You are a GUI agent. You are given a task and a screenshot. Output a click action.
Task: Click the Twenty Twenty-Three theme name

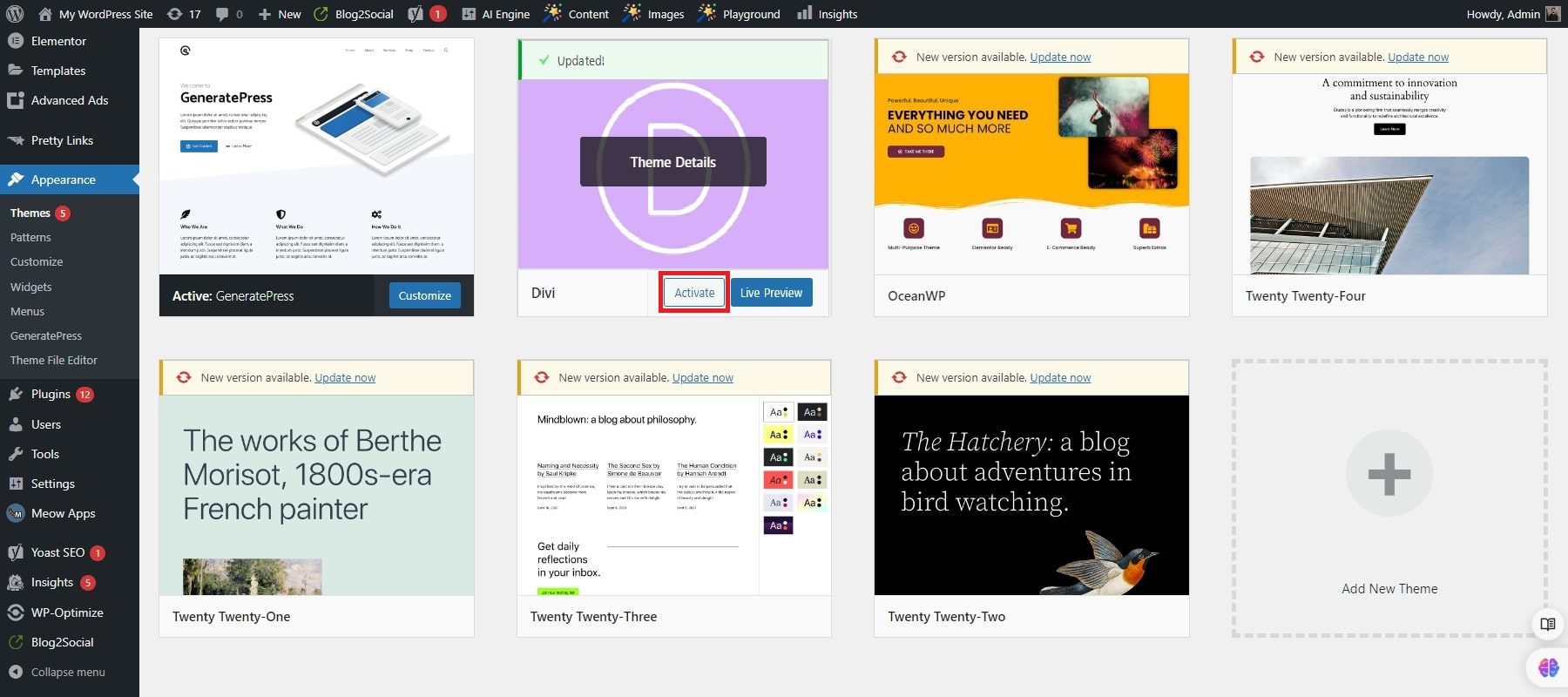click(594, 616)
